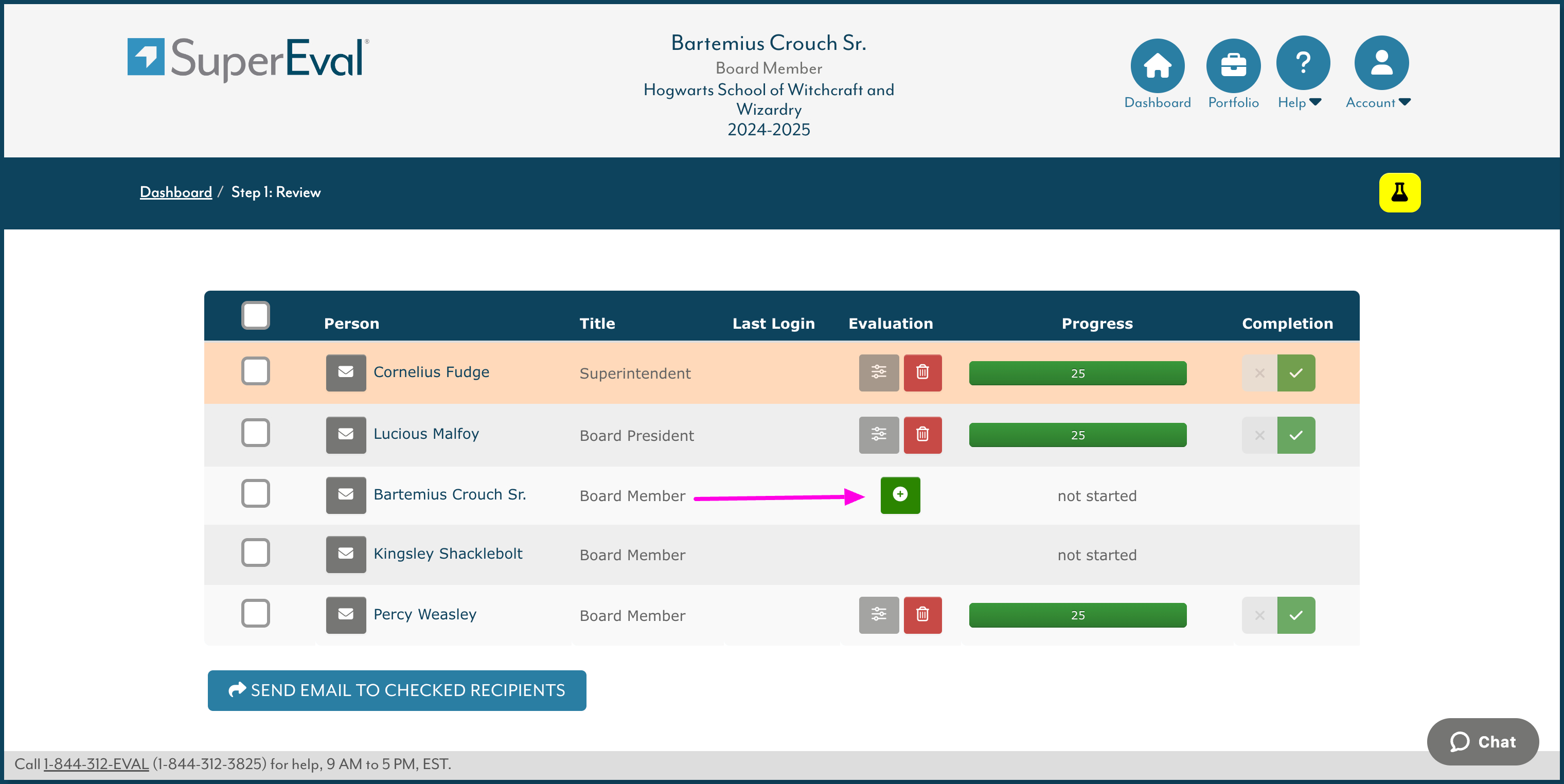Click 'not started' in Kingsley Shacklebolt row
1564x784 pixels.
(x=1096, y=555)
